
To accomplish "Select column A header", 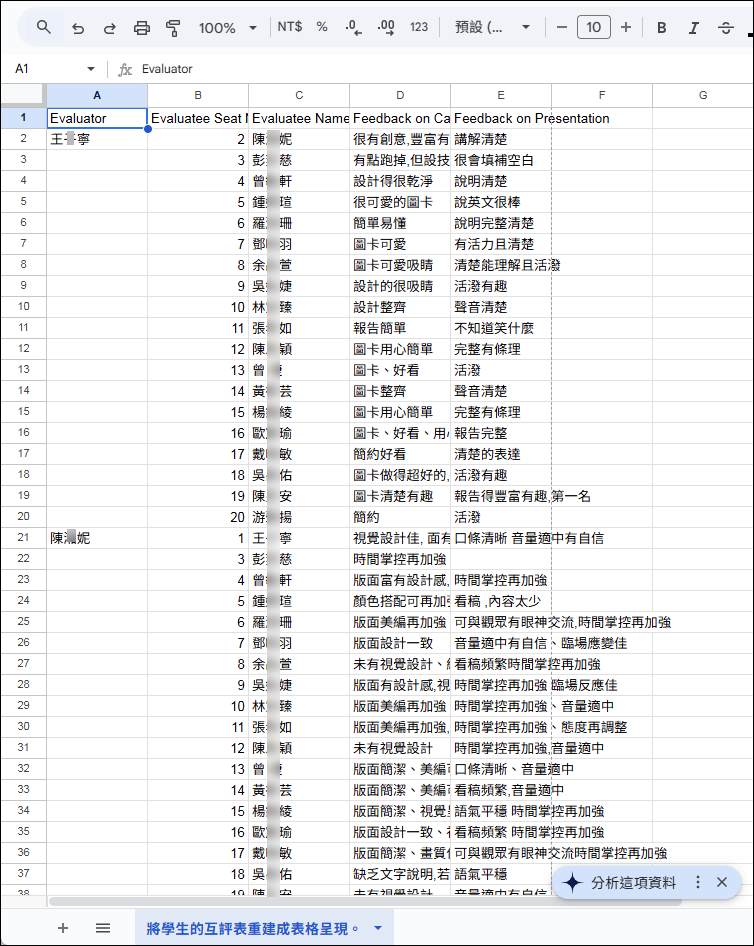I will [97, 95].
